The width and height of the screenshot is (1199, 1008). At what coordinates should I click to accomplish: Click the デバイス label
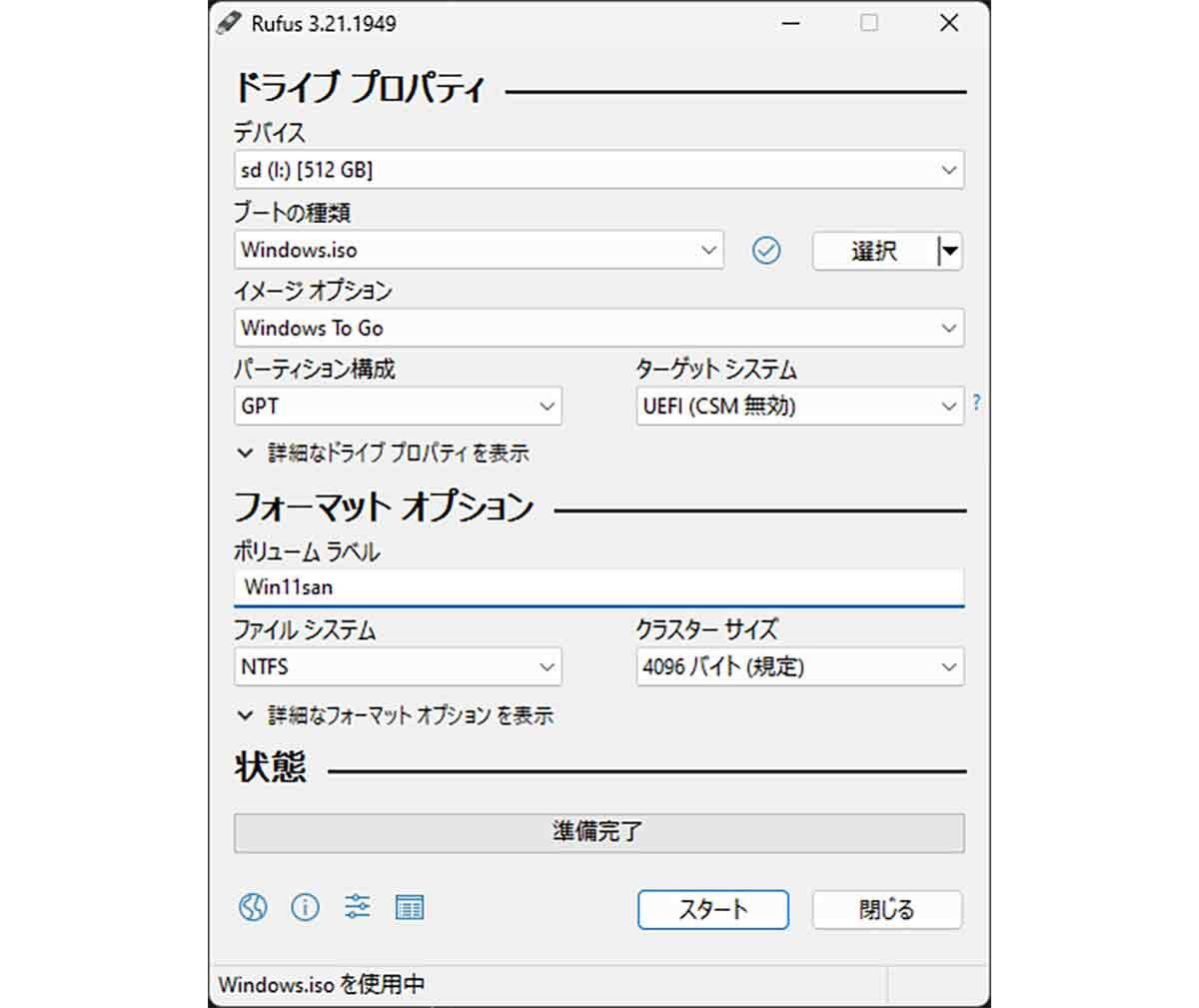[x=270, y=132]
